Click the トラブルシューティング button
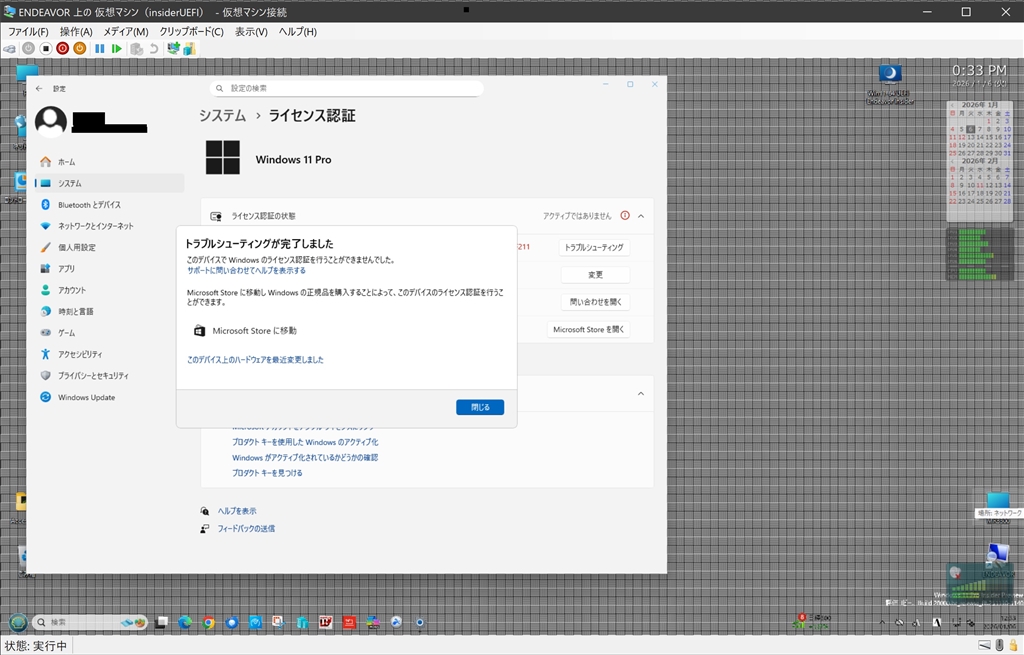Screen dimensions: 1024x655 pyautogui.click(x=594, y=248)
